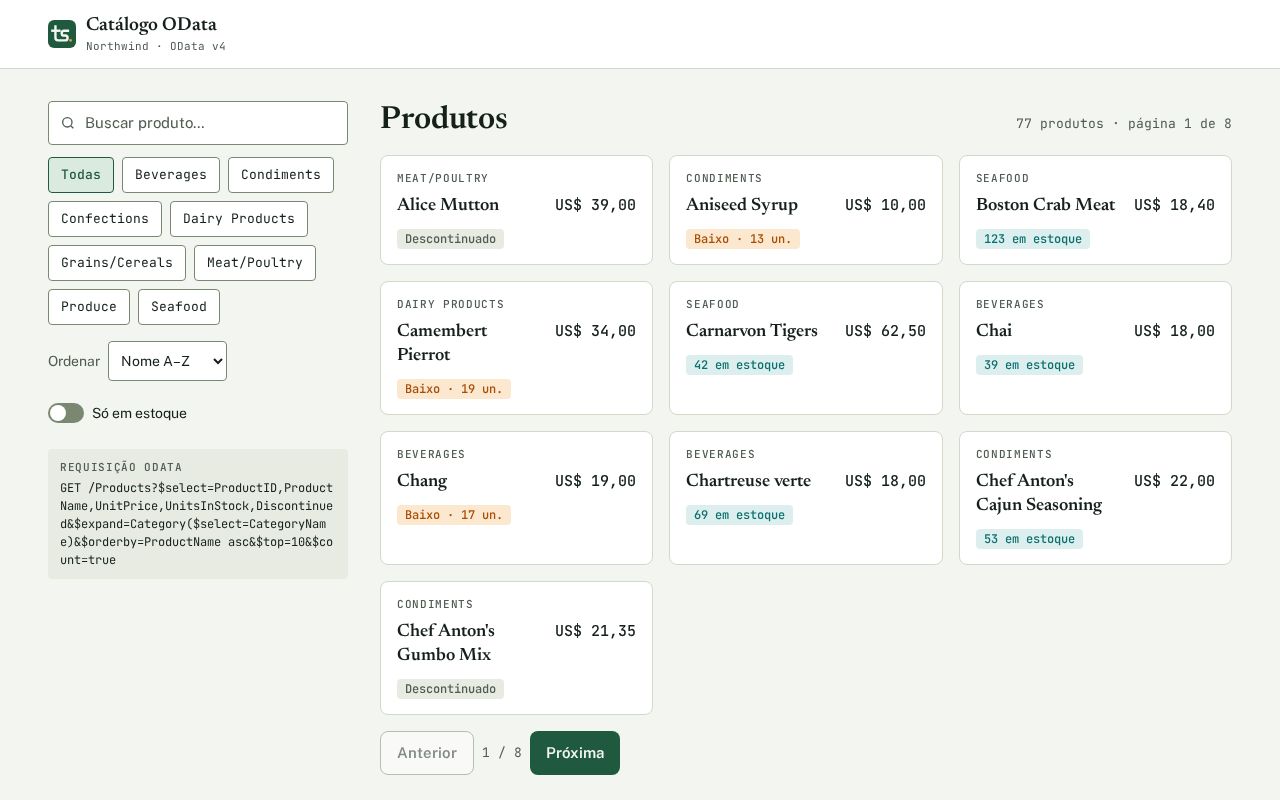This screenshot has height=800, width=1280.
Task: Click the Produtos page heading
Action: point(444,118)
